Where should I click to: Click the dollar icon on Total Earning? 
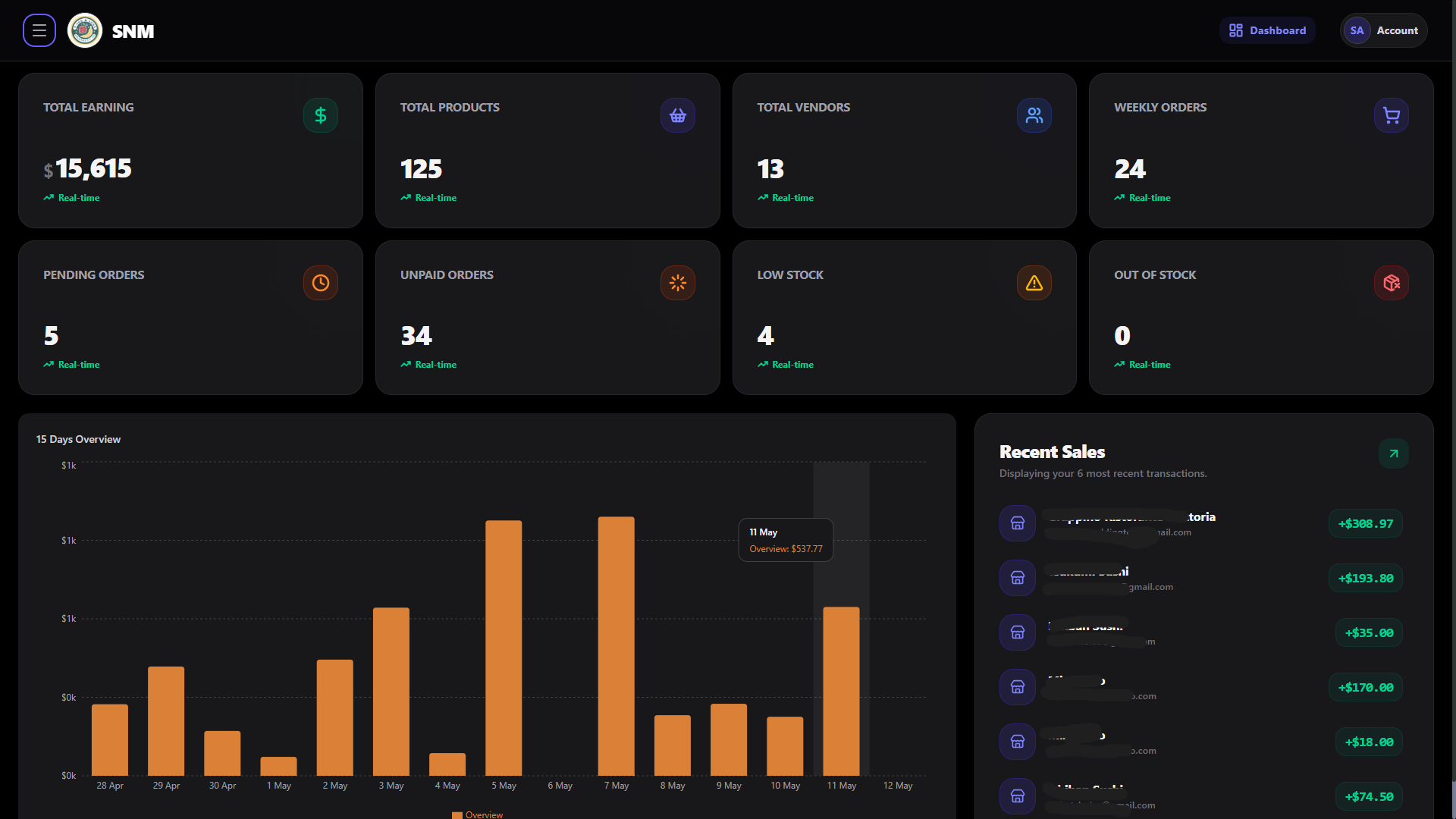321,115
